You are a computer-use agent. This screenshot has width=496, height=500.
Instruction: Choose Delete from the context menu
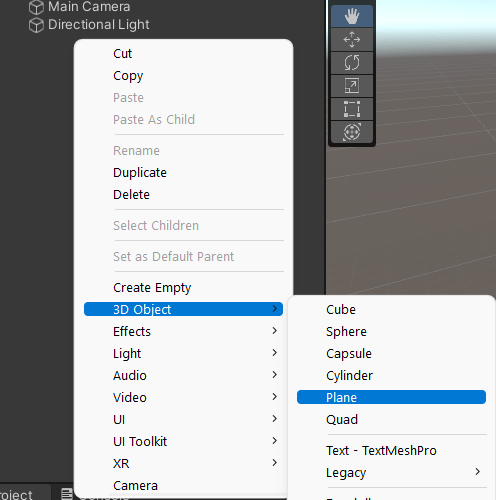tap(183, 195)
